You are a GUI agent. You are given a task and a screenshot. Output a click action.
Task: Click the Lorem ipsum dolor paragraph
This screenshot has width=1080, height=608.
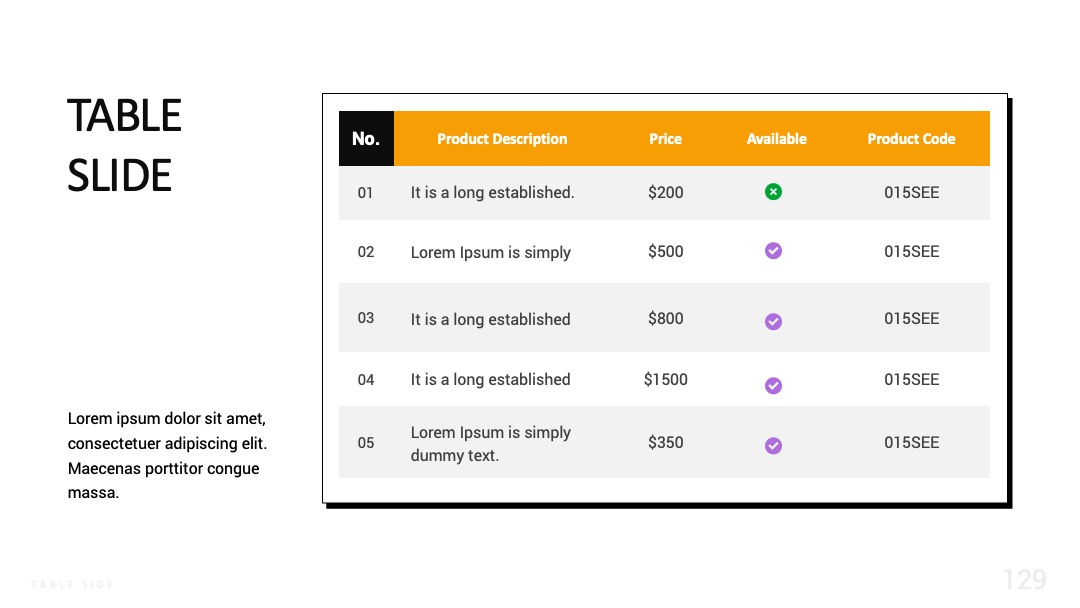coord(167,455)
